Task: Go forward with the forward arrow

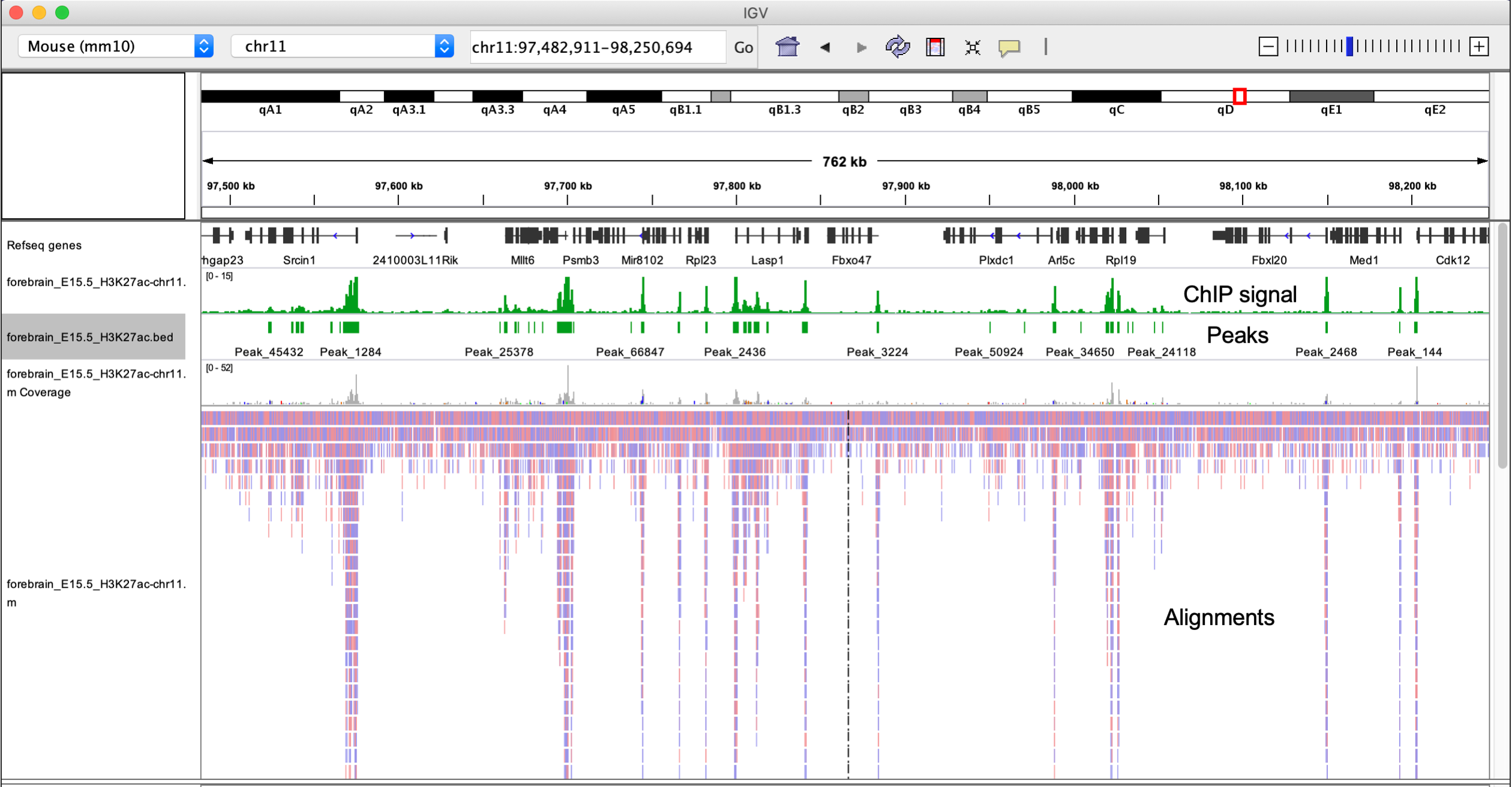Action: click(862, 47)
